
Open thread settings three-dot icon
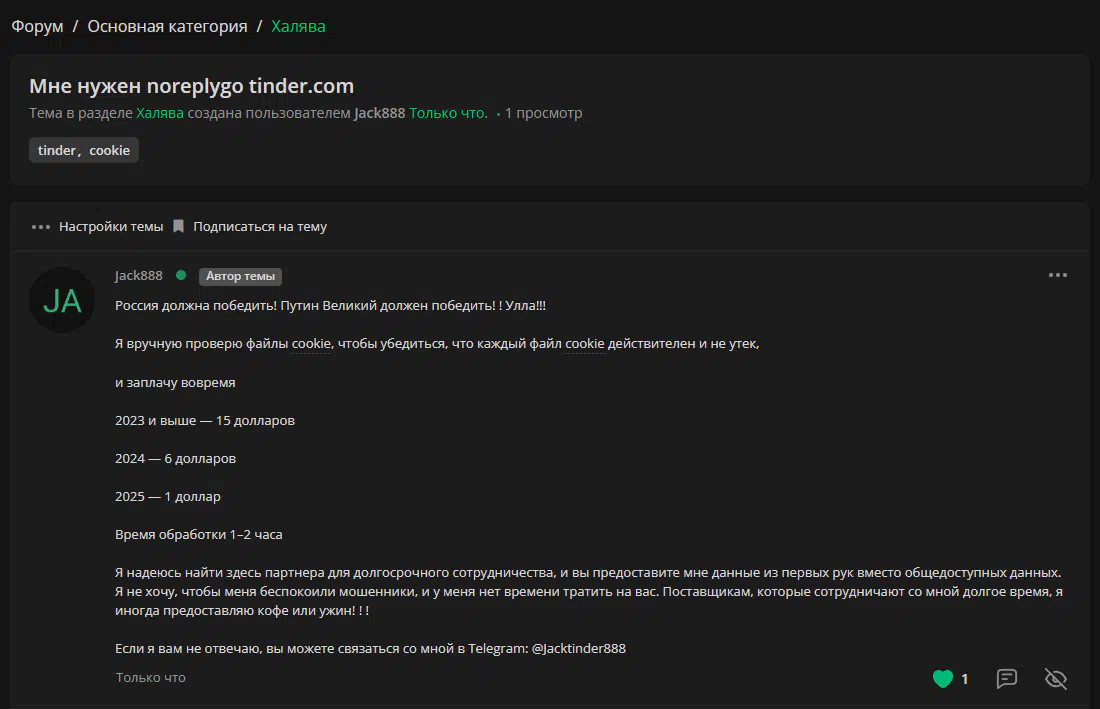(41, 227)
